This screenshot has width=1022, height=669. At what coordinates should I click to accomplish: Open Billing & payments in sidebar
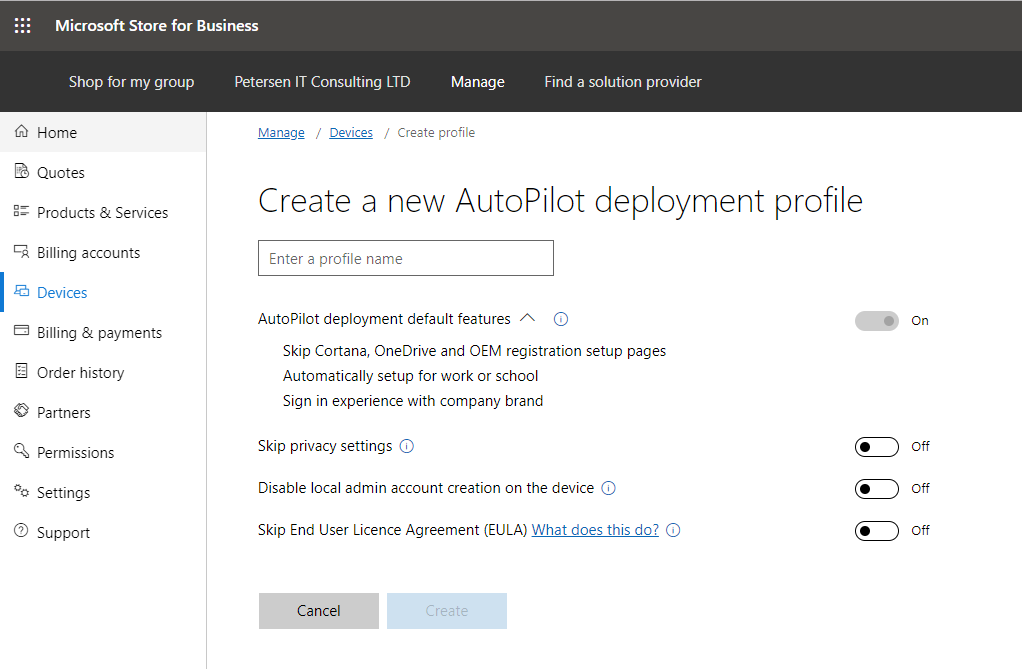(103, 333)
